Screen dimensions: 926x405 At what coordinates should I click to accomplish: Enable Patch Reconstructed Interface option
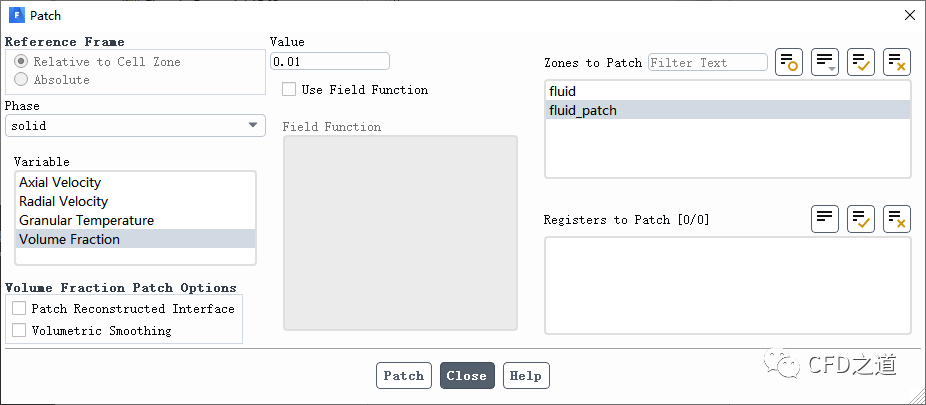[x=19, y=308]
